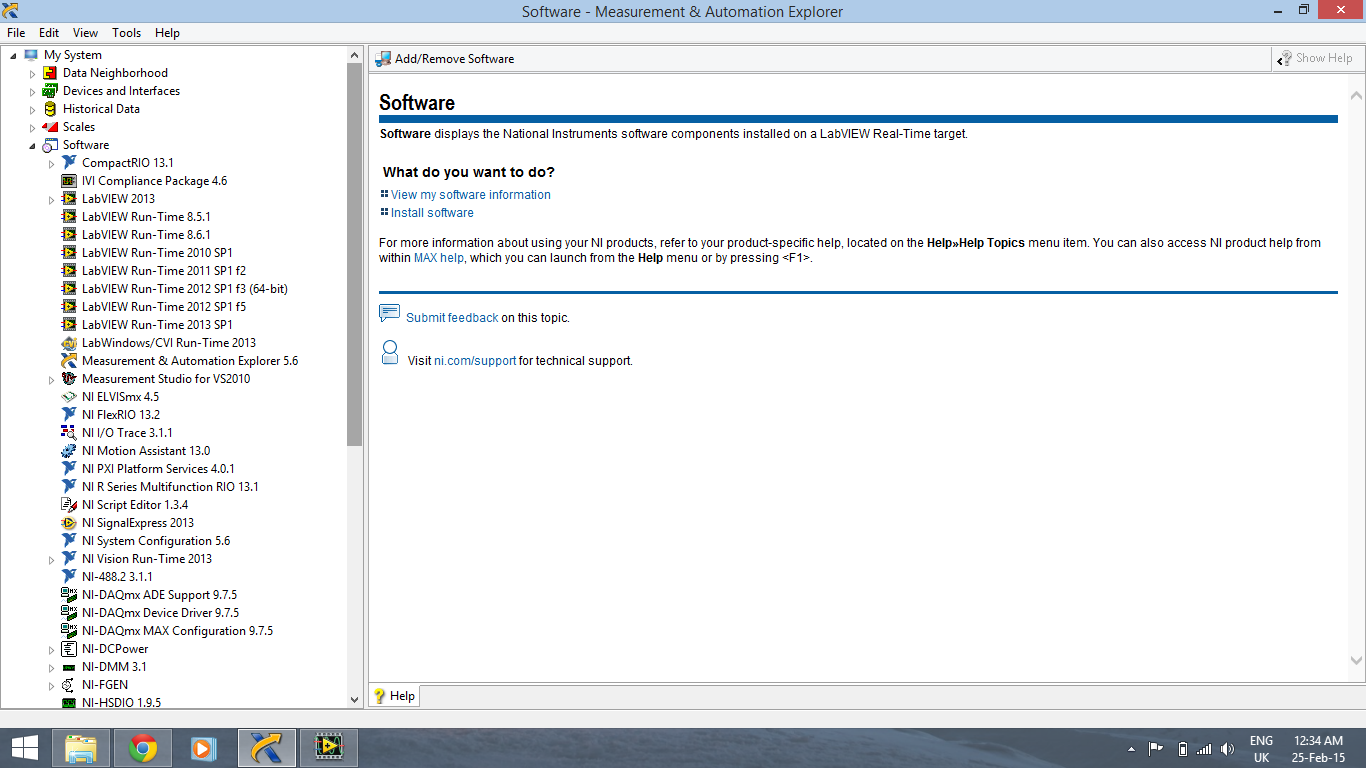Click the Measurement & Automation Explorer 5.6 icon
1366x768 pixels.
click(69, 361)
